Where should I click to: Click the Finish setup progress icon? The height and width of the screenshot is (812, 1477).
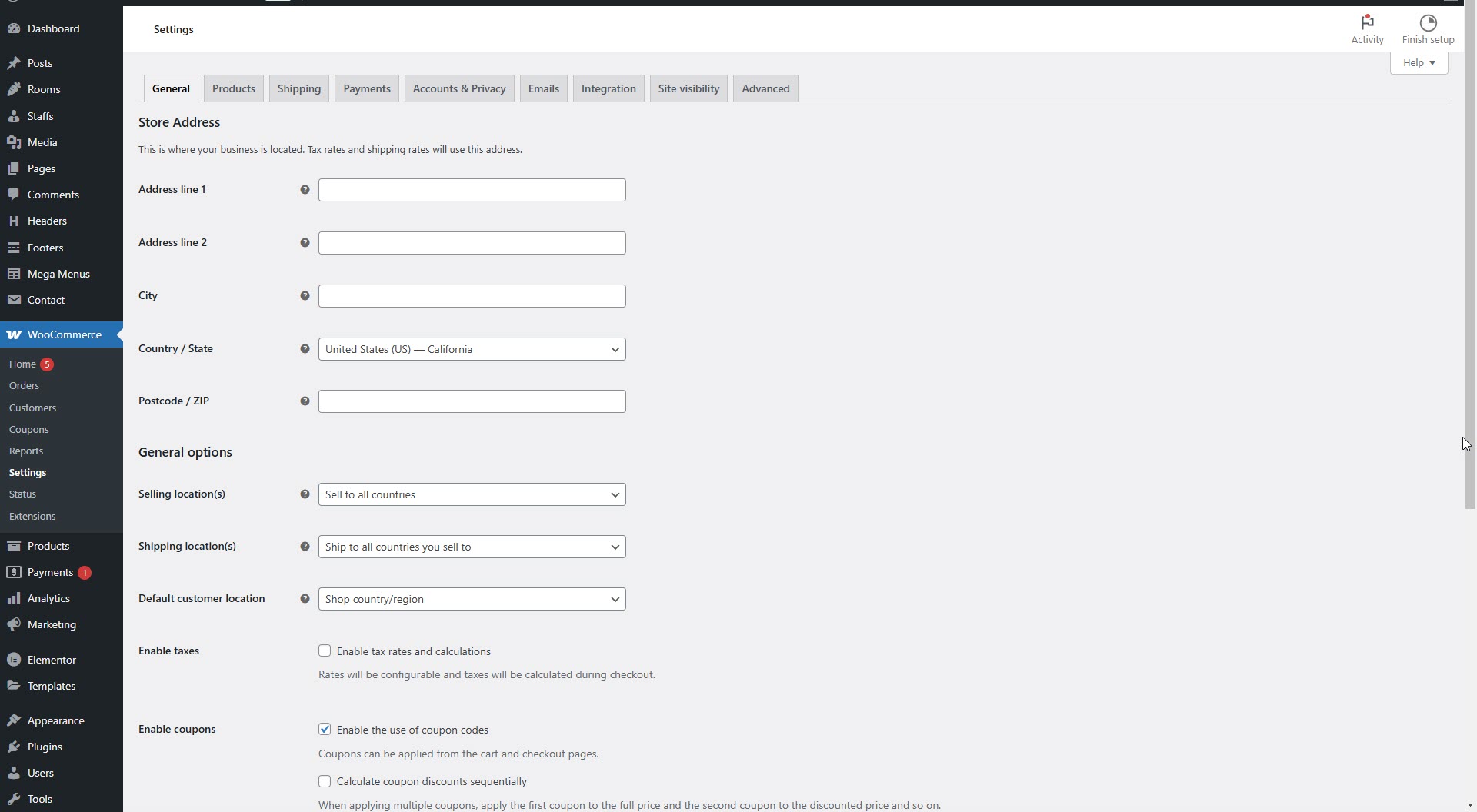click(1428, 23)
